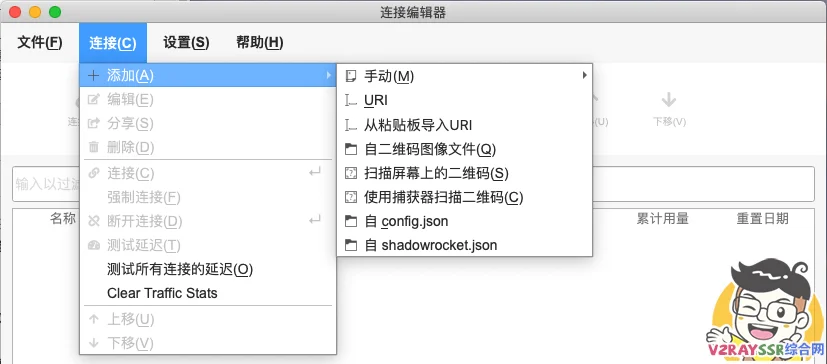
Task: Click the QR icon beside 扫描屏幕上的二维码(S)
Action: coord(350,173)
